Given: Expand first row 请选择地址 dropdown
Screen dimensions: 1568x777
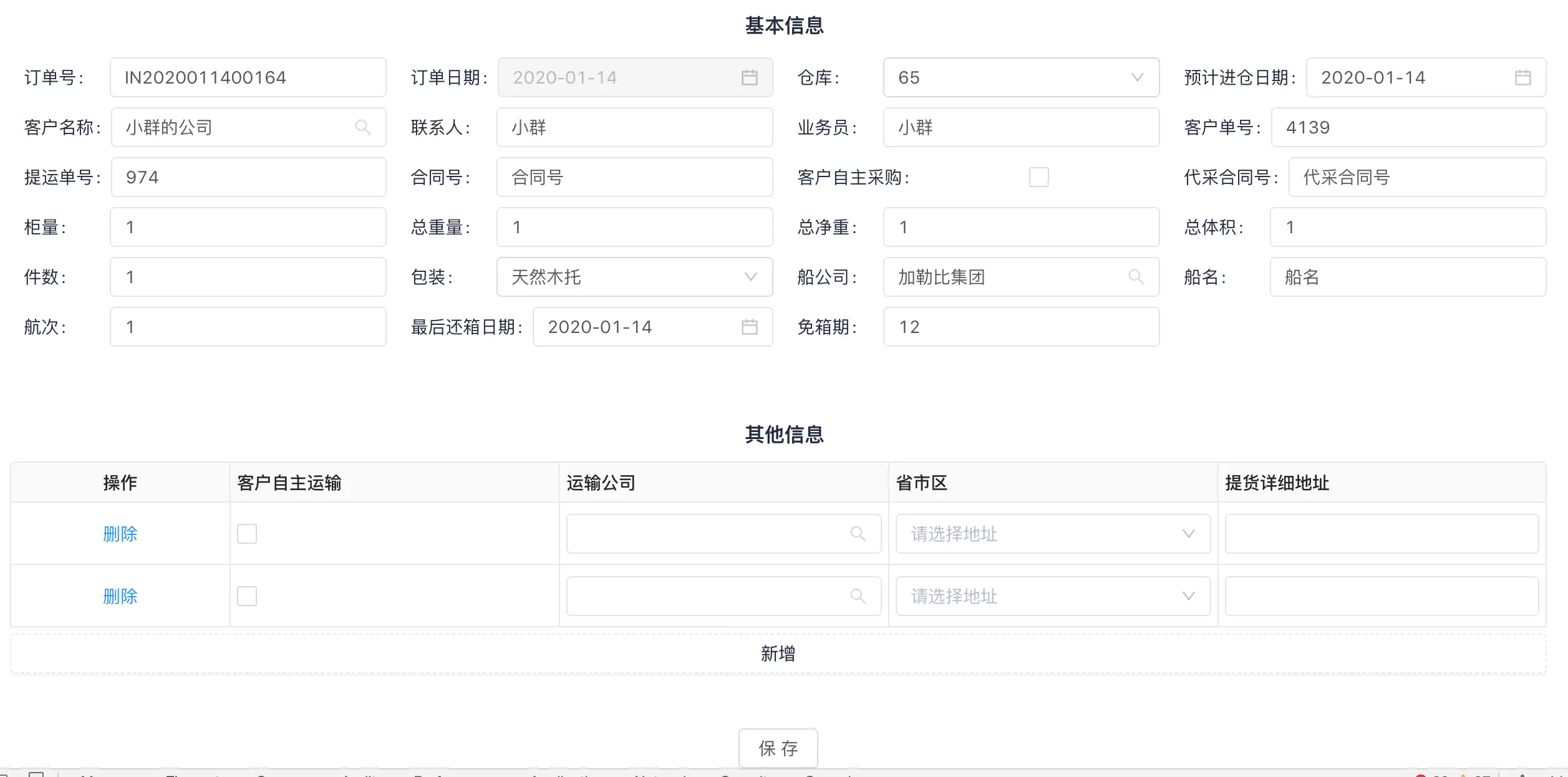Looking at the screenshot, I should (1053, 534).
